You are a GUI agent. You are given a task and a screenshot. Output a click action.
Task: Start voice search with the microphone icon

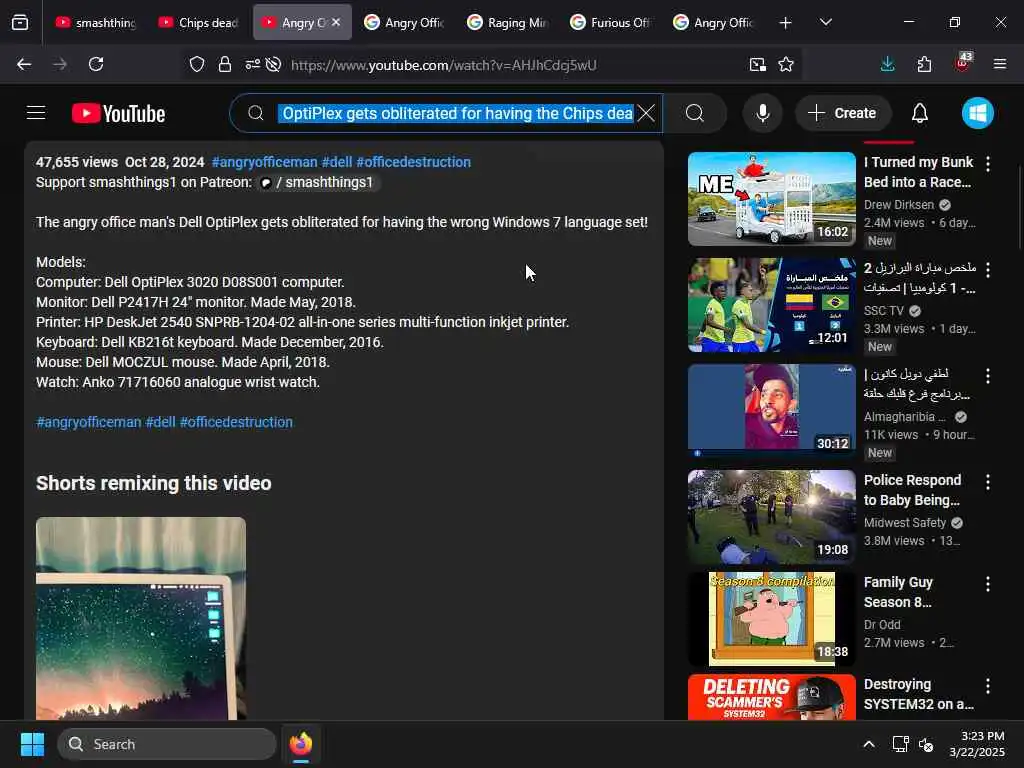pyautogui.click(x=762, y=113)
